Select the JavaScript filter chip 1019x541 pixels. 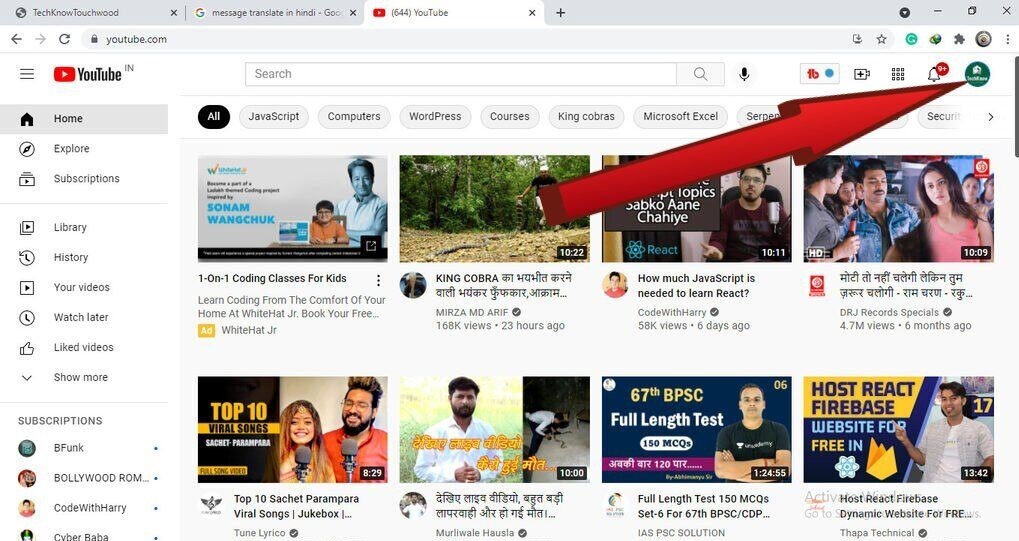(x=274, y=116)
